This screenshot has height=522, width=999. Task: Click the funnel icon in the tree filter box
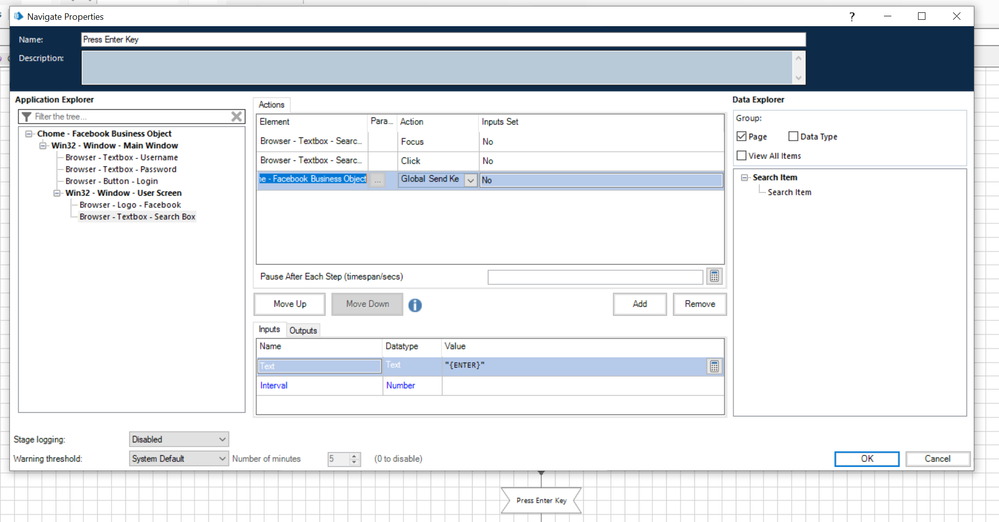point(26,117)
